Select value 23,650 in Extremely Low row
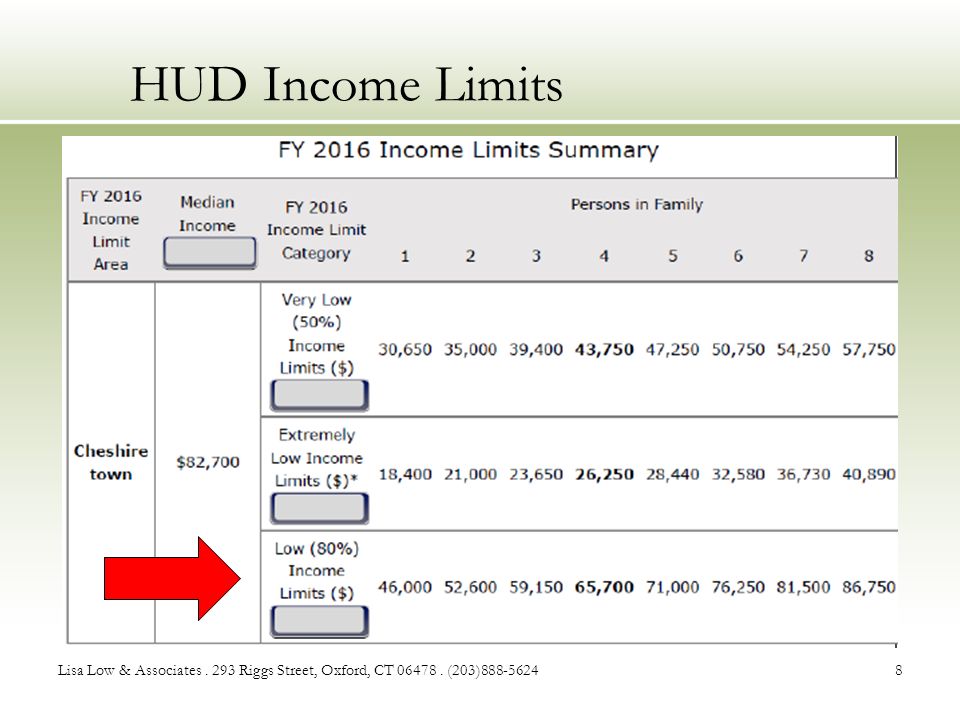This screenshot has height=720, width=960. tap(536, 474)
